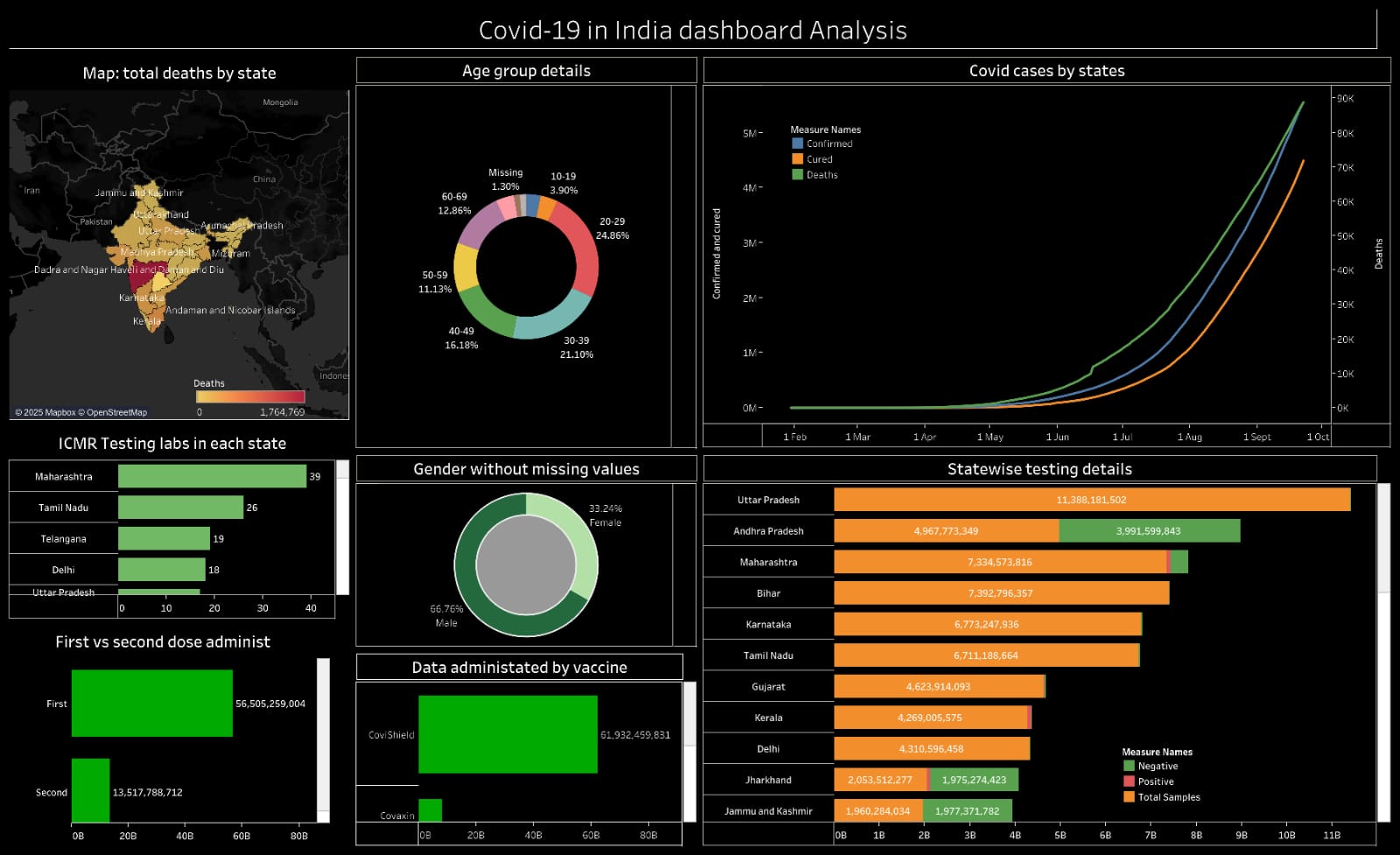The width and height of the screenshot is (1400, 855).
Task: Click the Deaths legend color swatch
Action: pyautogui.click(x=797, y=175)
